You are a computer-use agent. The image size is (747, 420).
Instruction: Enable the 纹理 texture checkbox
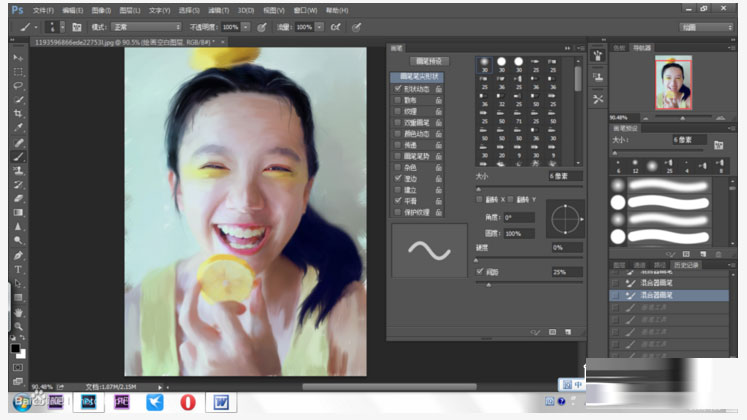(398, 111)
